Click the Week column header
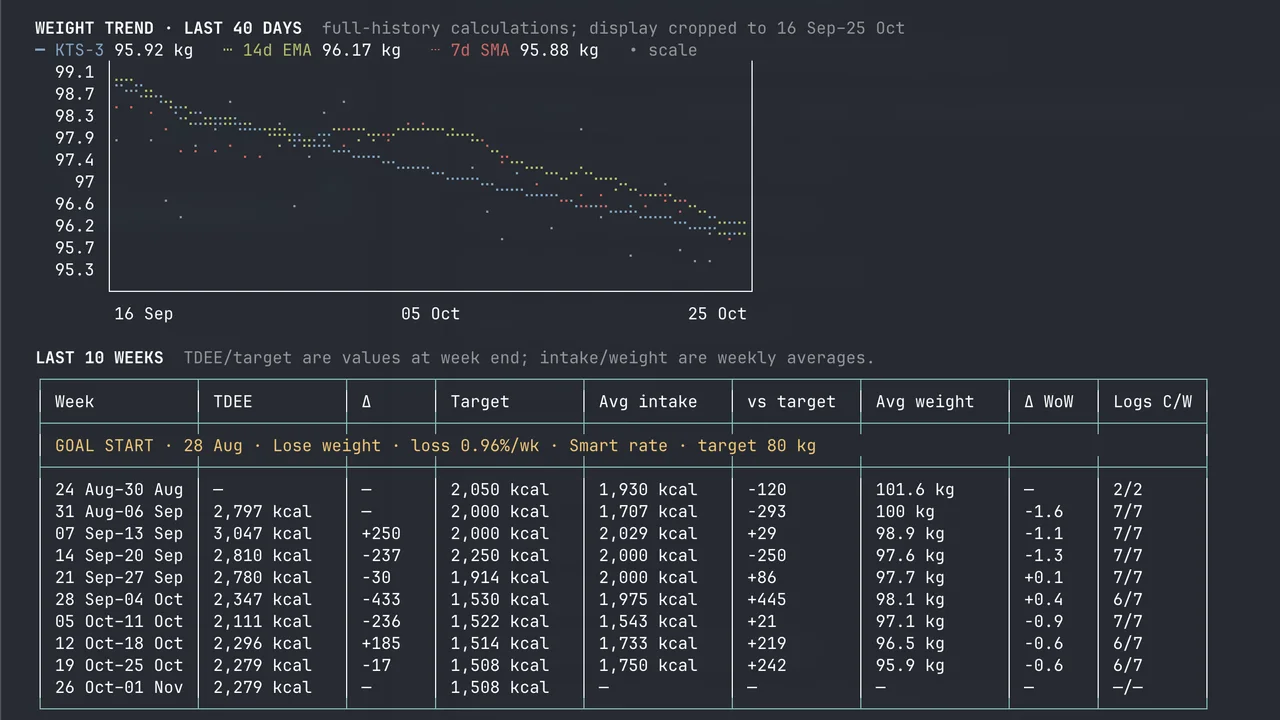 coord(74,402)
